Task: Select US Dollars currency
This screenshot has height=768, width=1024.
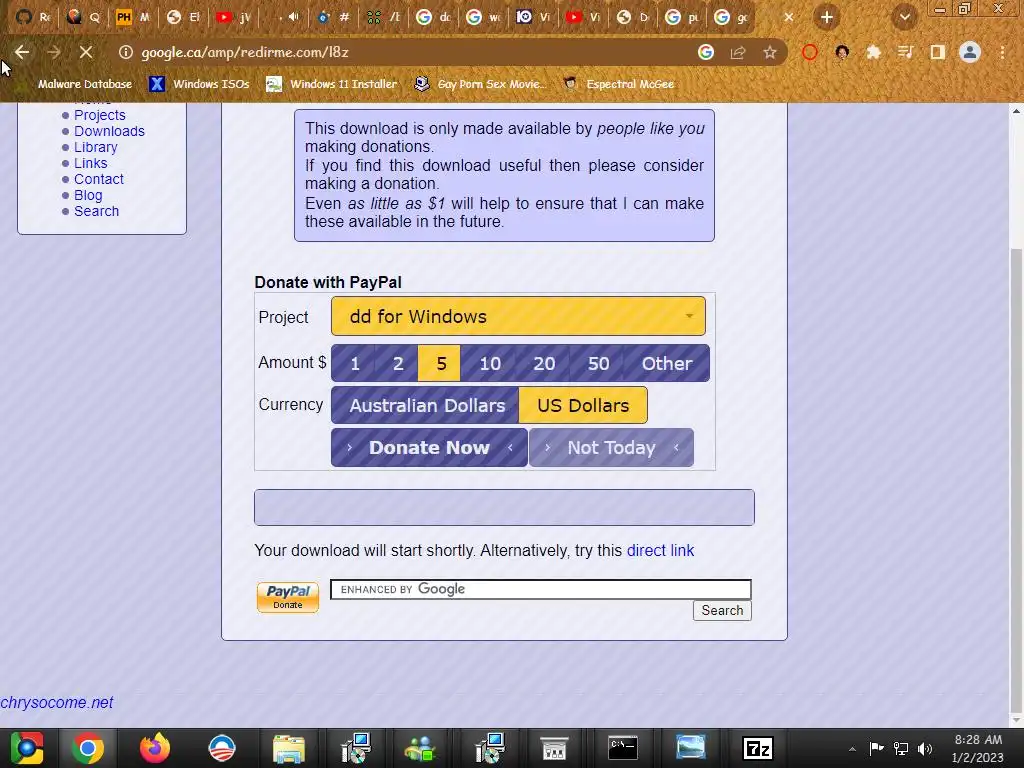Action: pos(583,405)
